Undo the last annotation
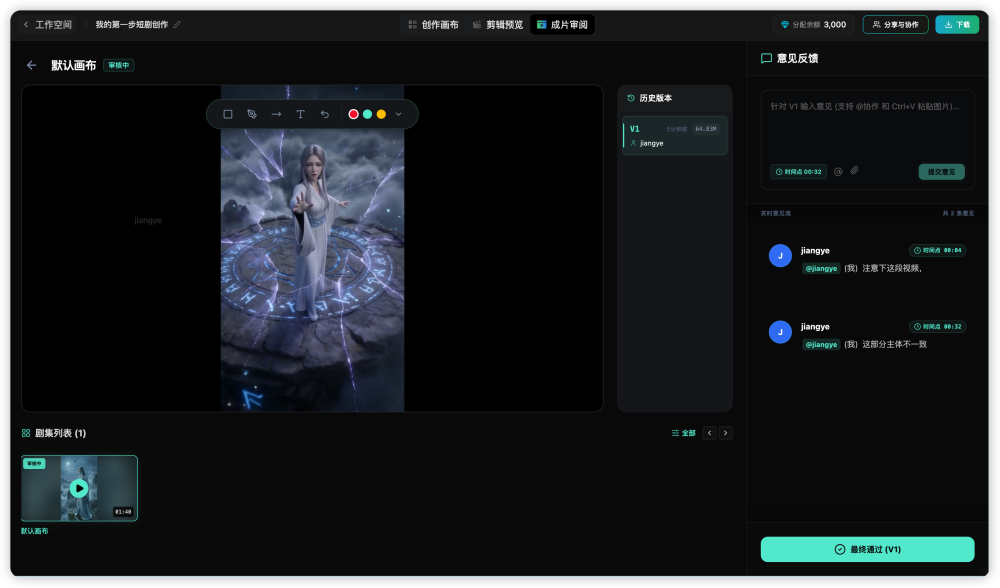 [x=325, y=114]
